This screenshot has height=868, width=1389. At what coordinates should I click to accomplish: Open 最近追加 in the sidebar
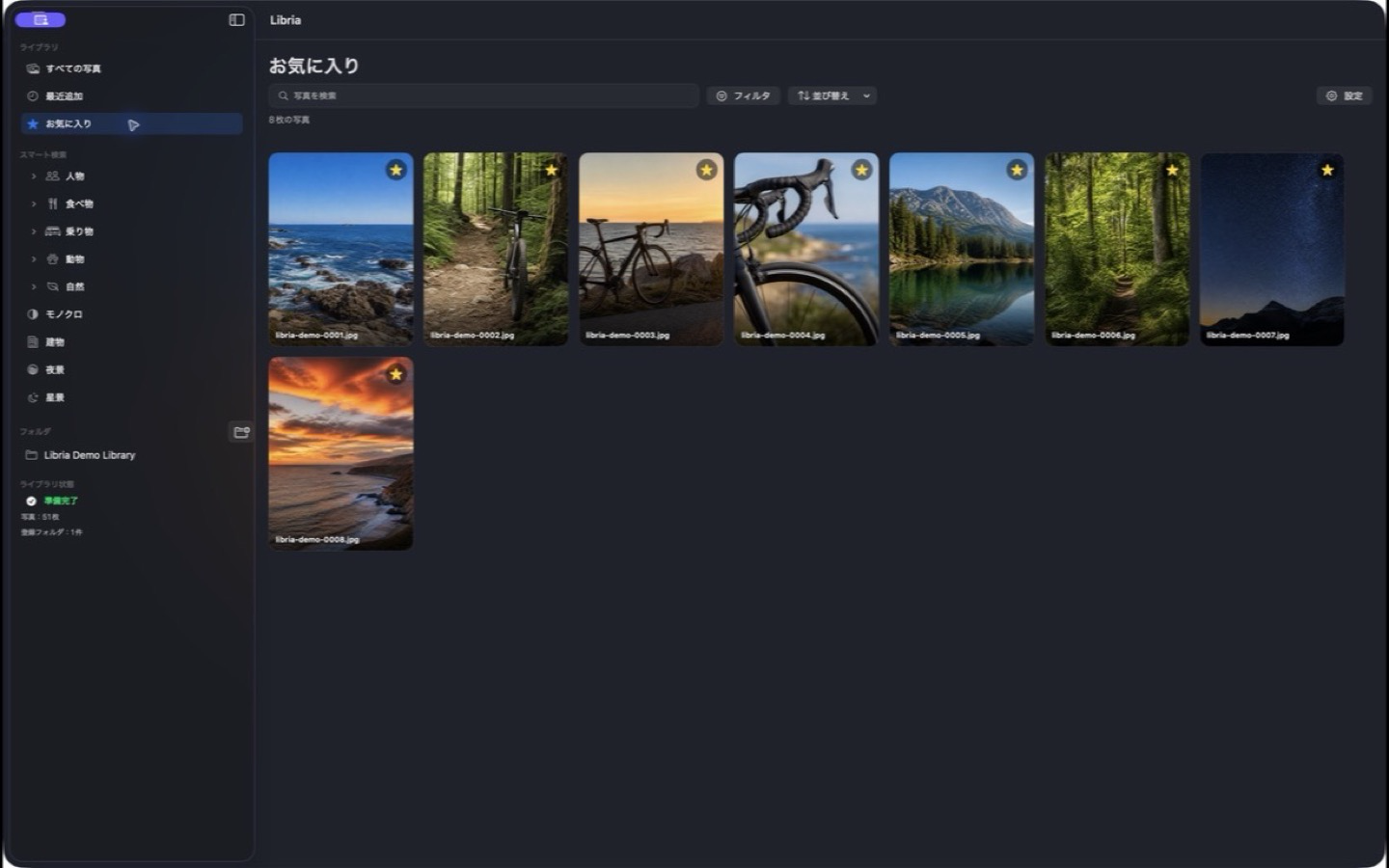click(x=131, y=96)
